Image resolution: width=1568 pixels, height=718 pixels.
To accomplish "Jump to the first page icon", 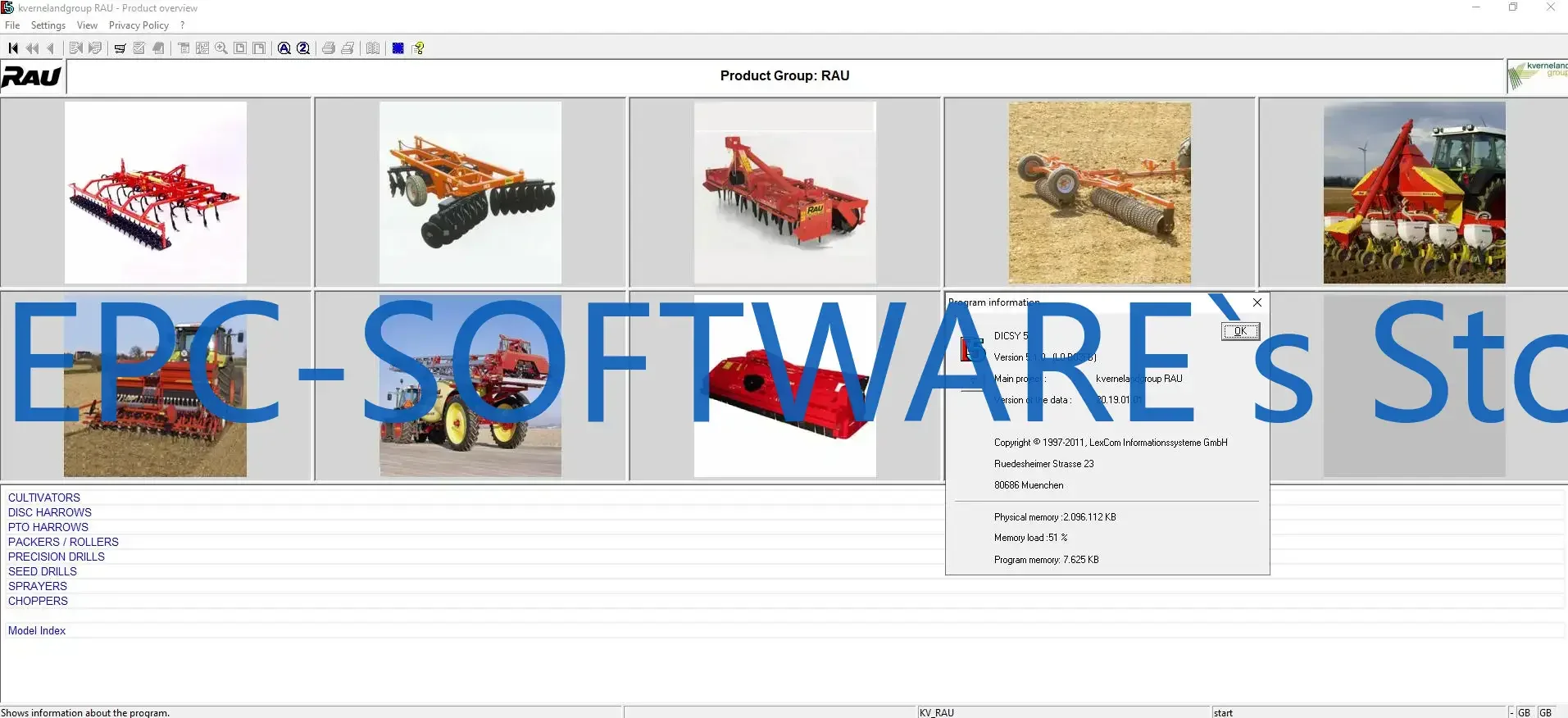I will [x=13, y=48].
